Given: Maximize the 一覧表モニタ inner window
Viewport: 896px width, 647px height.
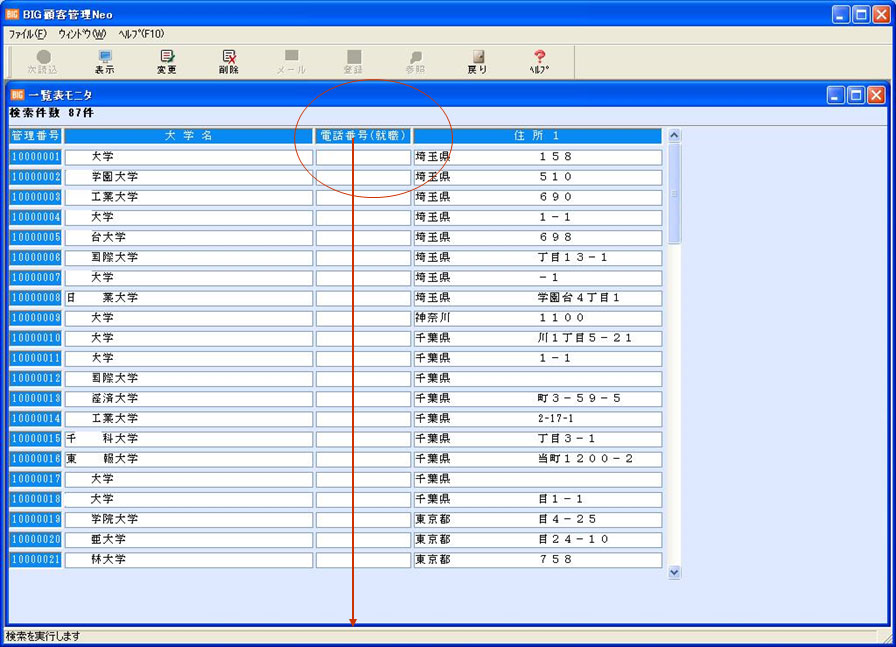Looking at the screenshot, I should [x=856, y=95].
